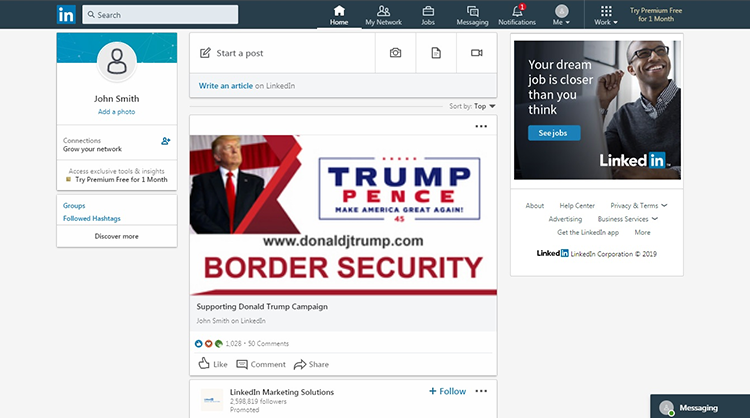
Task: Click the document icon in post box
Action: pos(436,53)
